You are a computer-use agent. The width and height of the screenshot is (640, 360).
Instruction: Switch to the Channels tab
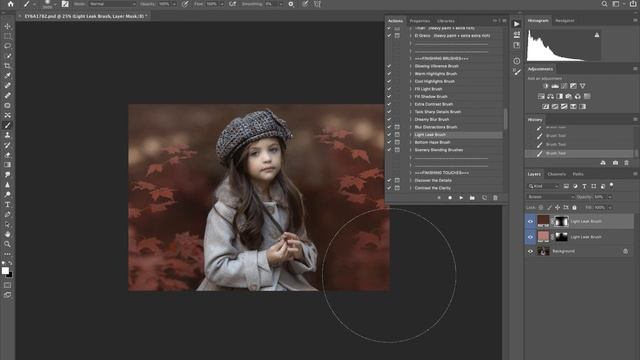tap(556, 174)
